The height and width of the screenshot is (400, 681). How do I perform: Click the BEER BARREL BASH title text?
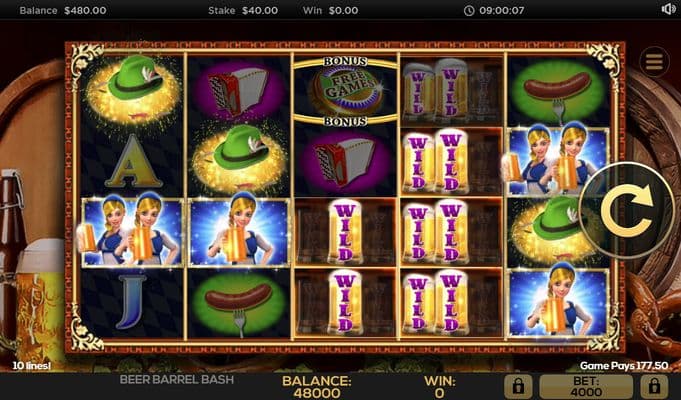click(176, 379)
